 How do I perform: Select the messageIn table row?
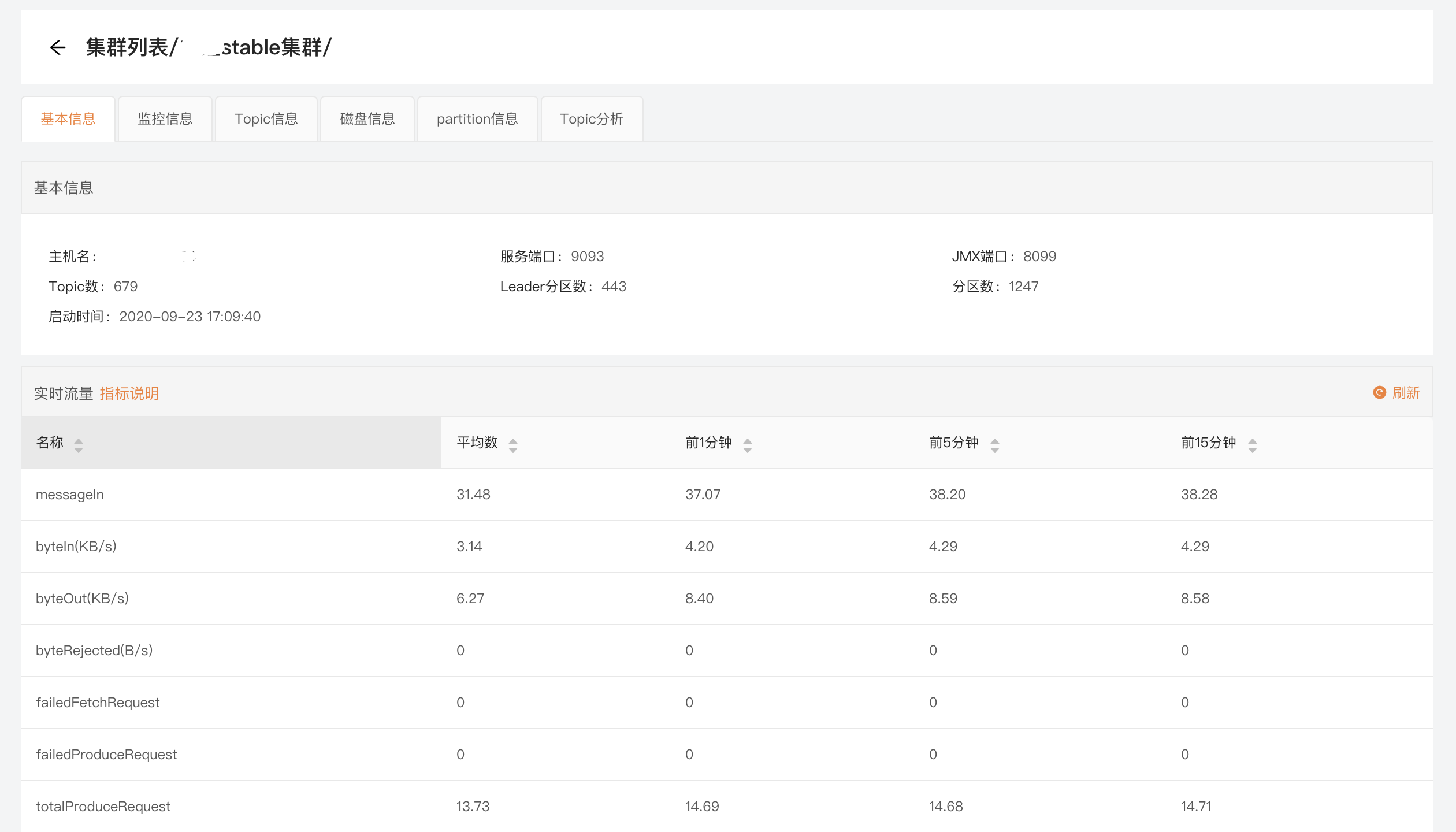click(x=70, y=495)
